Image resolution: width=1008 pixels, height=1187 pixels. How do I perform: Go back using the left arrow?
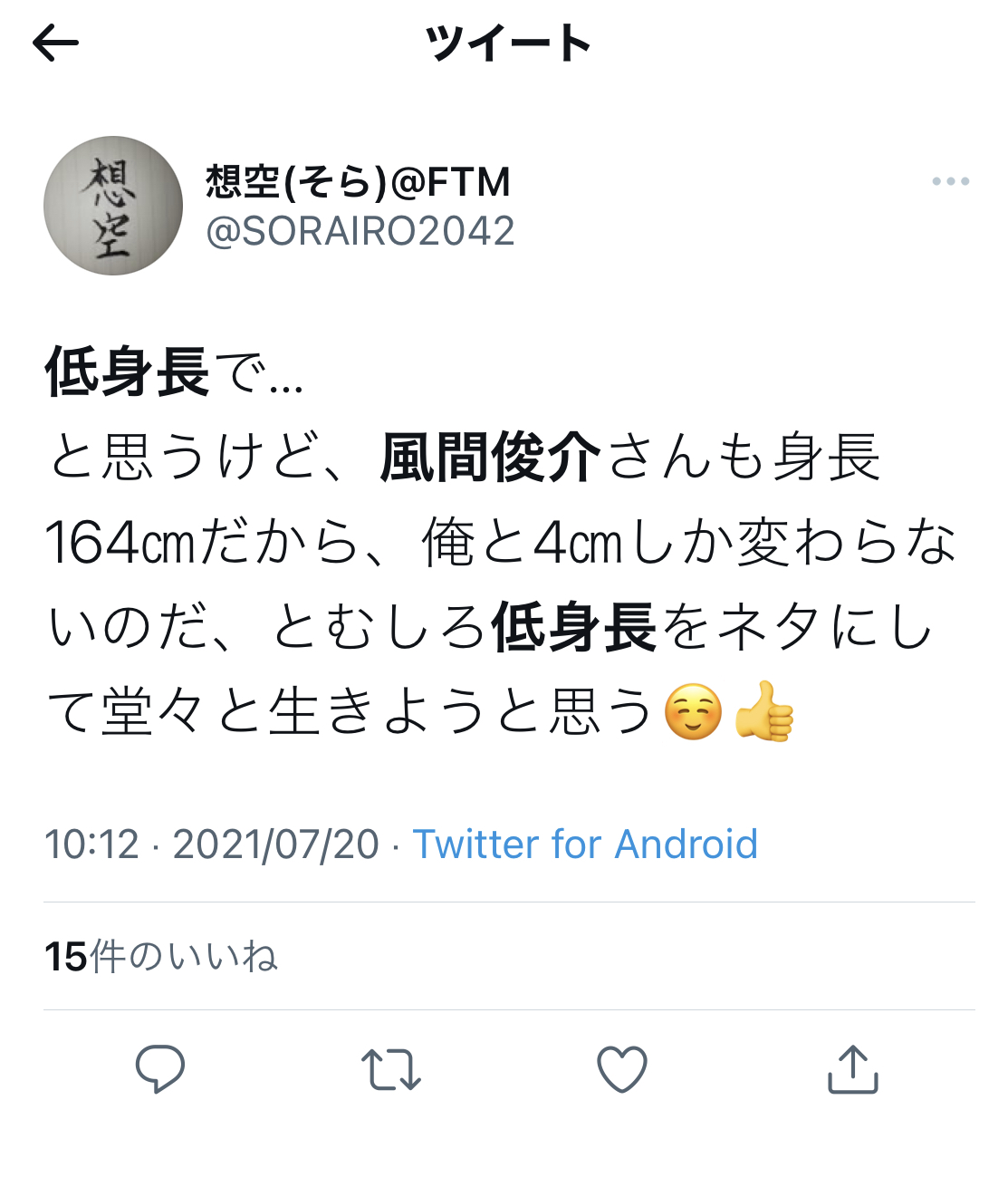[x=55, y=43]
